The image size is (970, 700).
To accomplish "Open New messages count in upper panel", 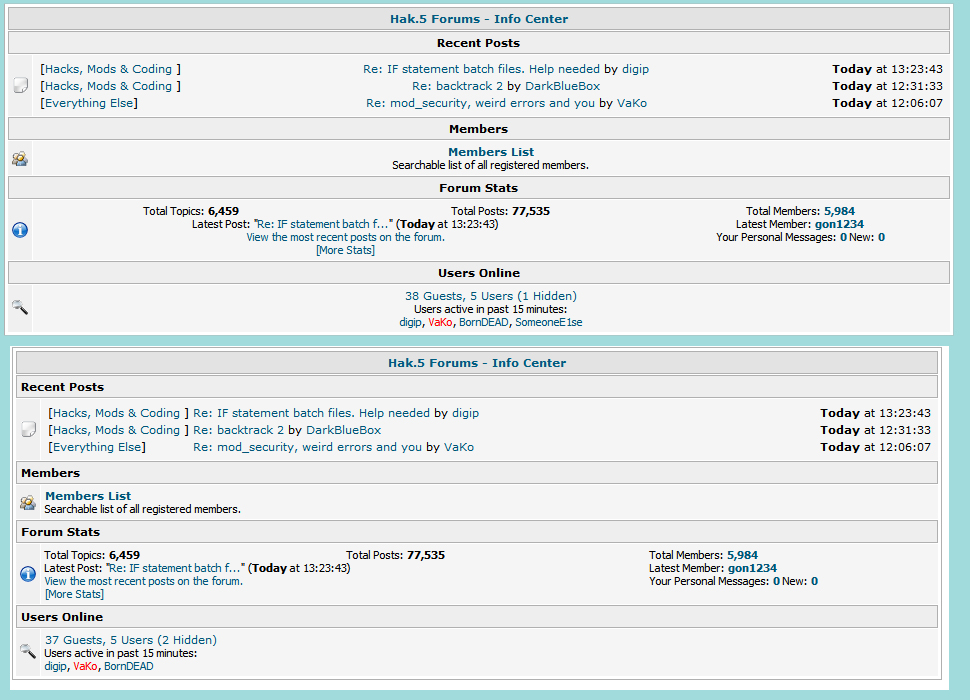I will (882, 237).
